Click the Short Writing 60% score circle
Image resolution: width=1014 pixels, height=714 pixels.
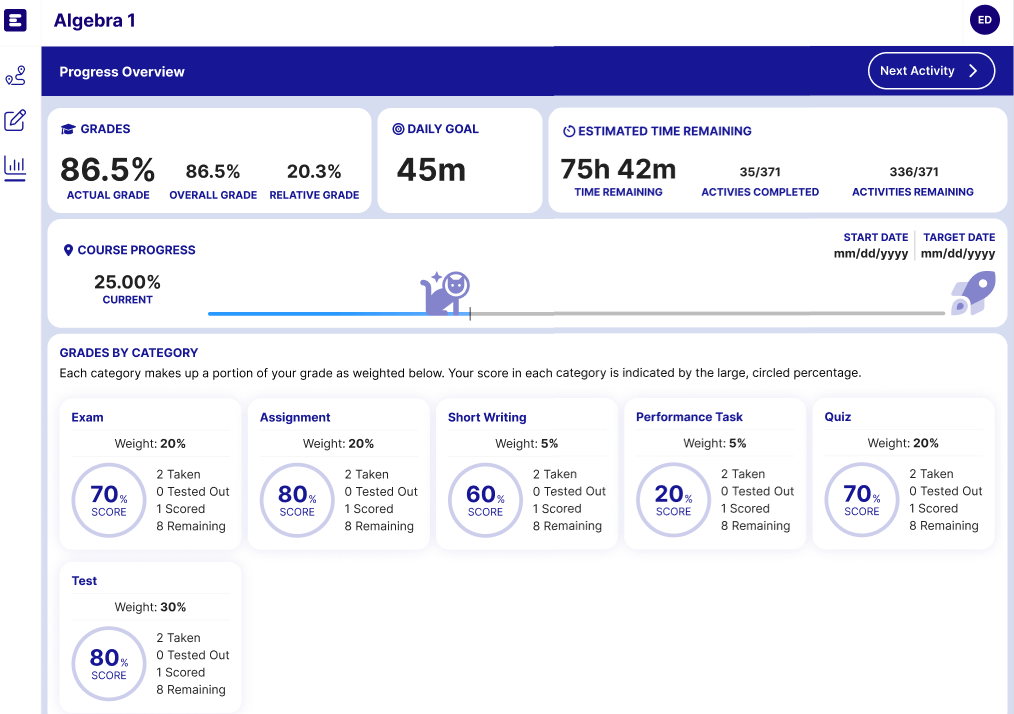click(485, 498)
